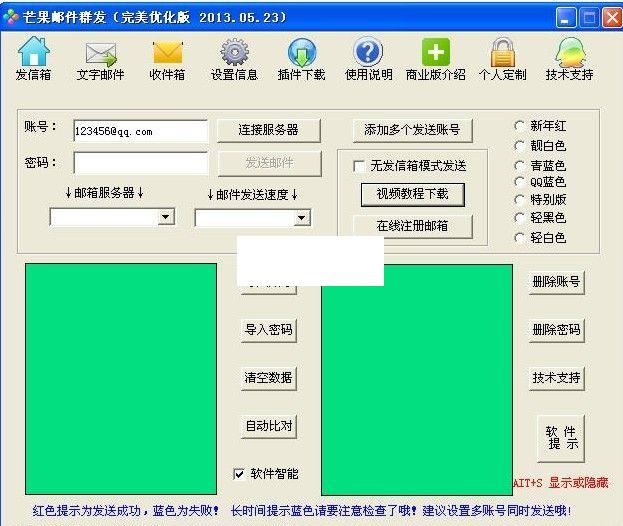The image size is (623, 526).
Task: Click the 账号 field with 123456@qq.com
Action: click(x=140, y=131)
